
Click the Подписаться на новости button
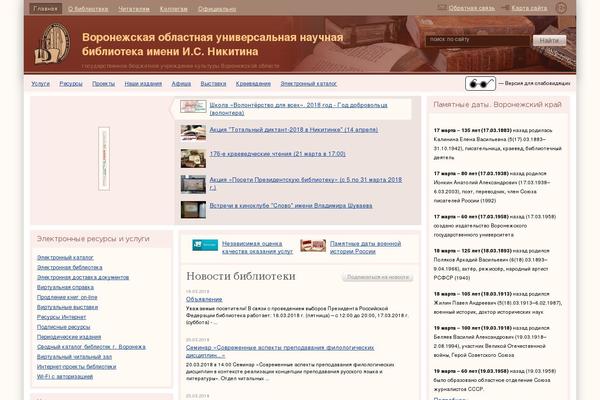[378, 277]
